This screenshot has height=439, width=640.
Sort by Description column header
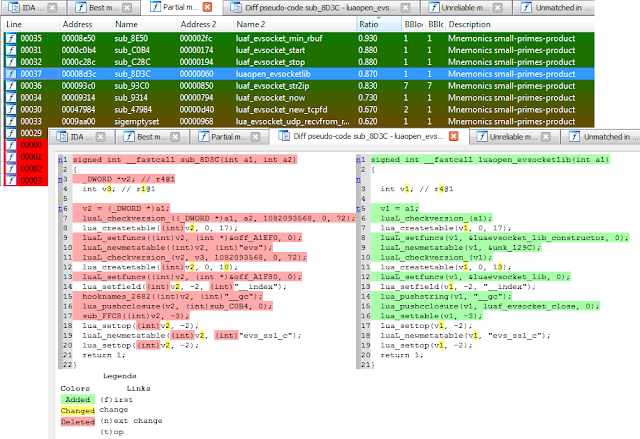pyautogui.click(x=520, y=24)
